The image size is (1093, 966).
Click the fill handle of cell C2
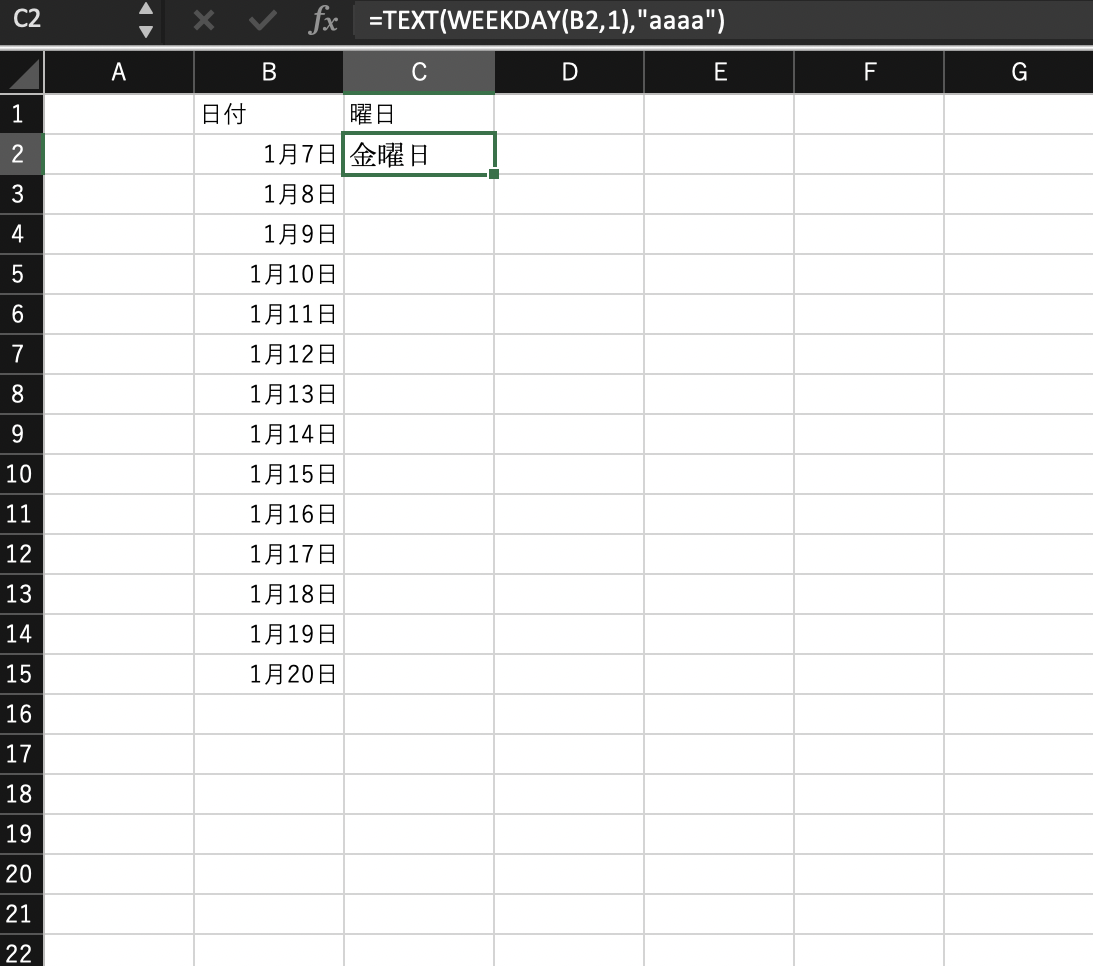click(x=494, y=174)
